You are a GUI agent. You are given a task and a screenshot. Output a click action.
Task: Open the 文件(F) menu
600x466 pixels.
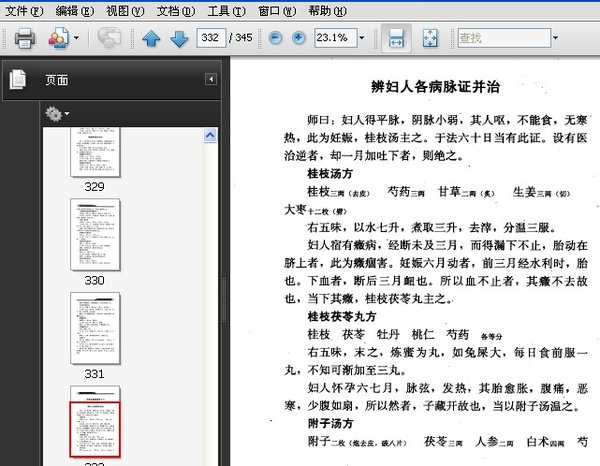coord(24,11)
